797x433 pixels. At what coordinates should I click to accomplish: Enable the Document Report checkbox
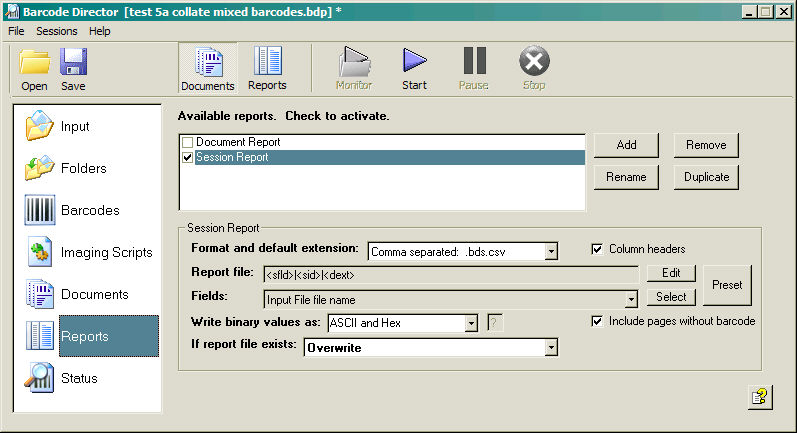[187, 143]
